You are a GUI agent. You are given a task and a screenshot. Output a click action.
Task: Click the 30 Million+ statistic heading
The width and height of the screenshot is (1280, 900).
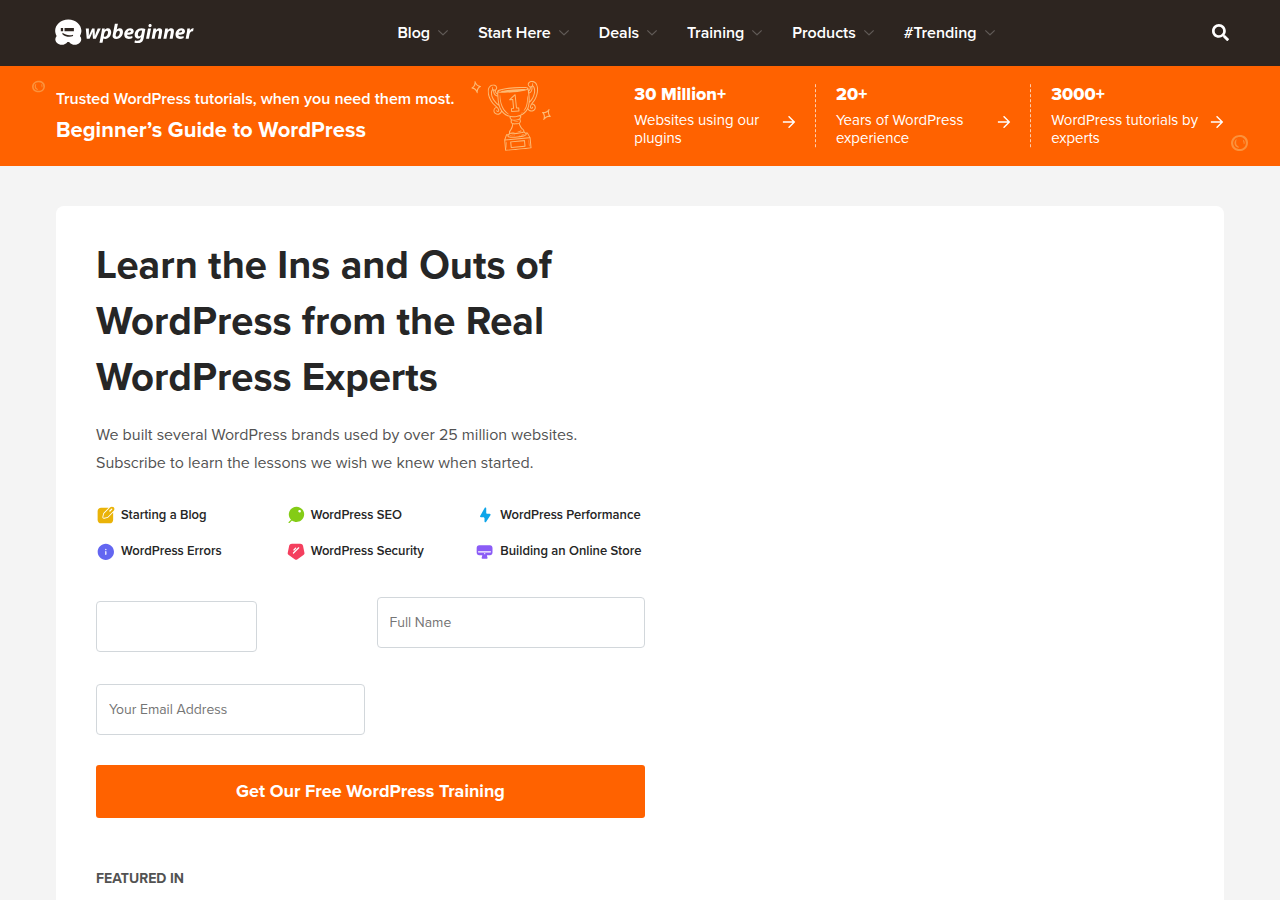680,94
